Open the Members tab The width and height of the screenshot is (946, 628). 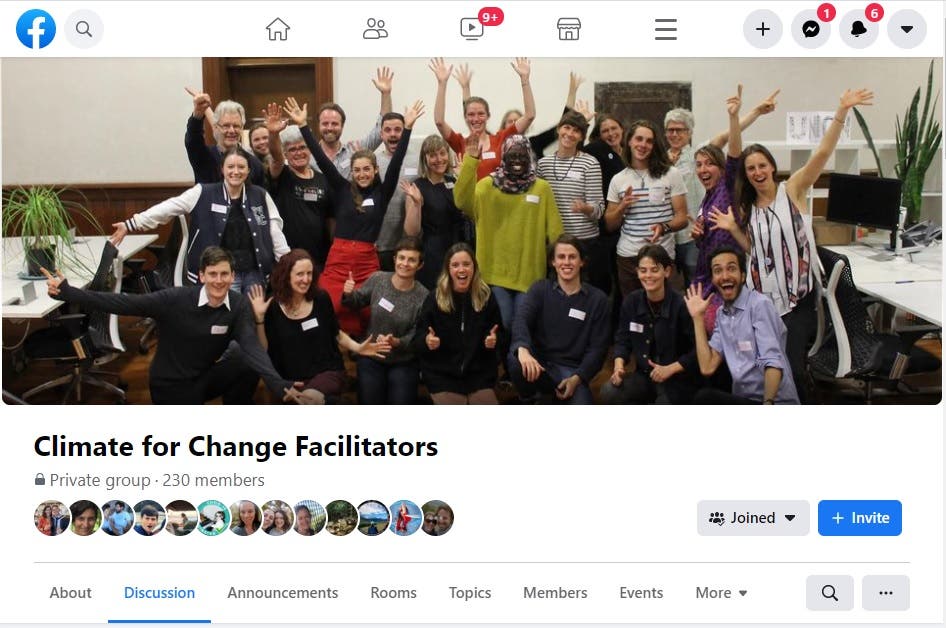(x=555, y=593)
